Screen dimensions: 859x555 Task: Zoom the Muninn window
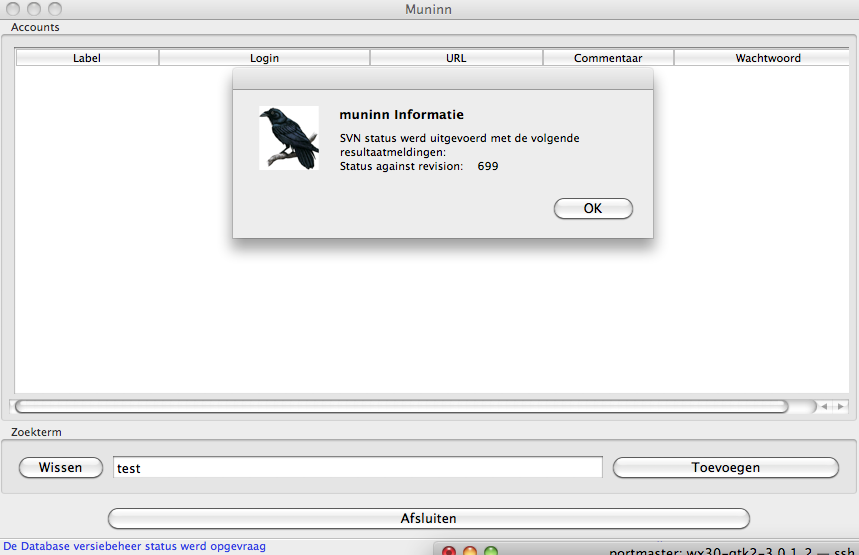tap(55, 9)
